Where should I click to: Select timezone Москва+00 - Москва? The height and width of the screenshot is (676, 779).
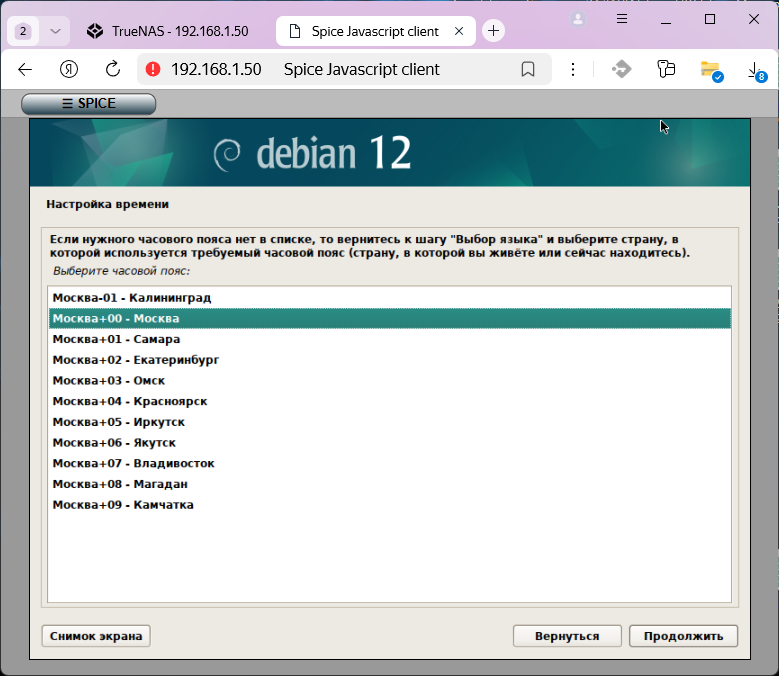click(x=390, y=318)
